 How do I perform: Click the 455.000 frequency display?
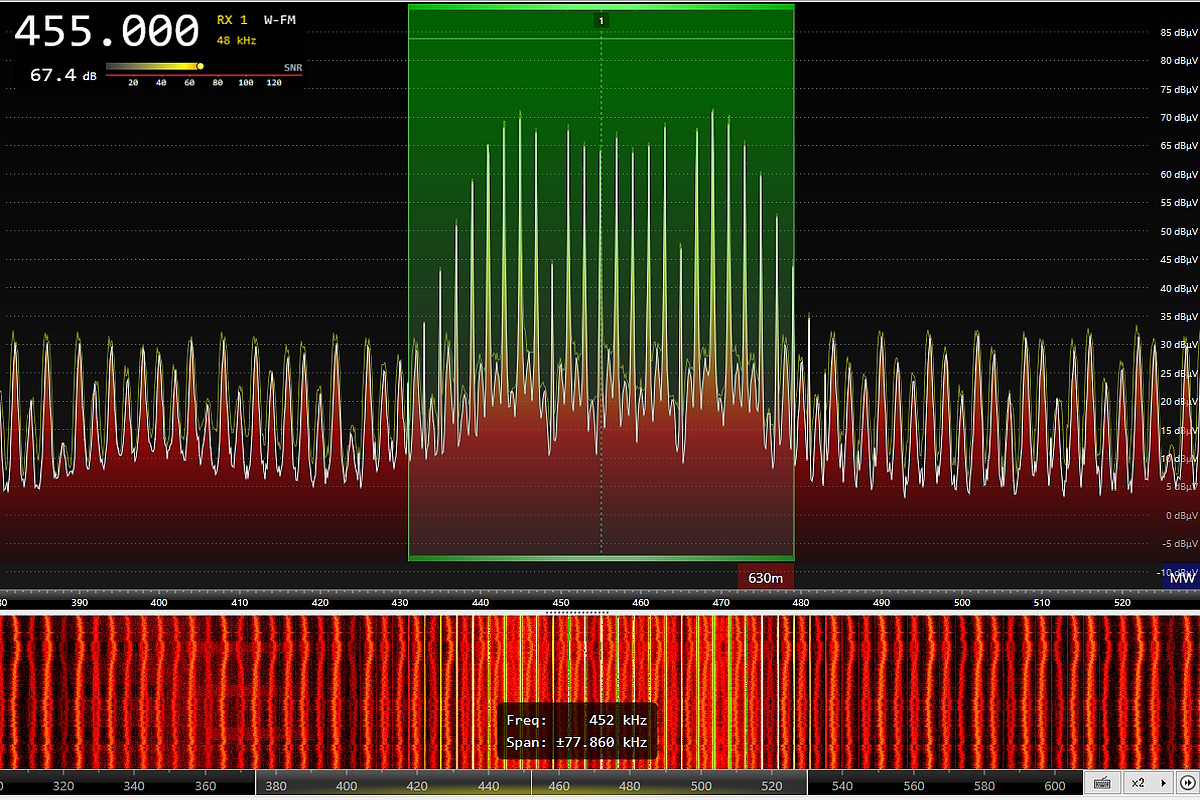106,32
